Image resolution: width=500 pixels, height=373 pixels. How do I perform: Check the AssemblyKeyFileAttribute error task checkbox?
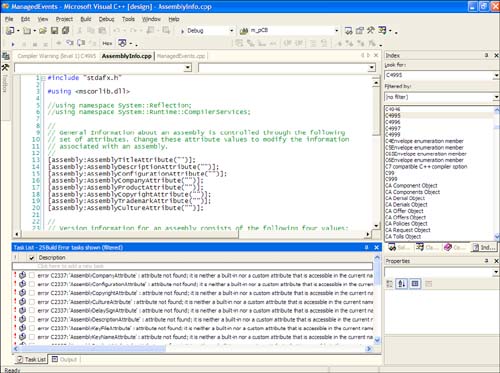click(32, 328)
